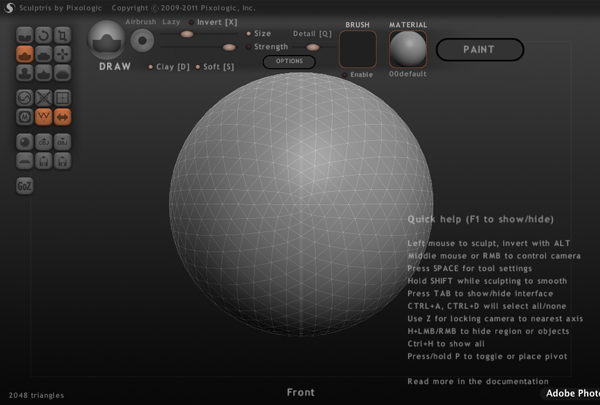Select the Crease brush tool
This screenshot has width=600, height=405.
click(26, 34)
